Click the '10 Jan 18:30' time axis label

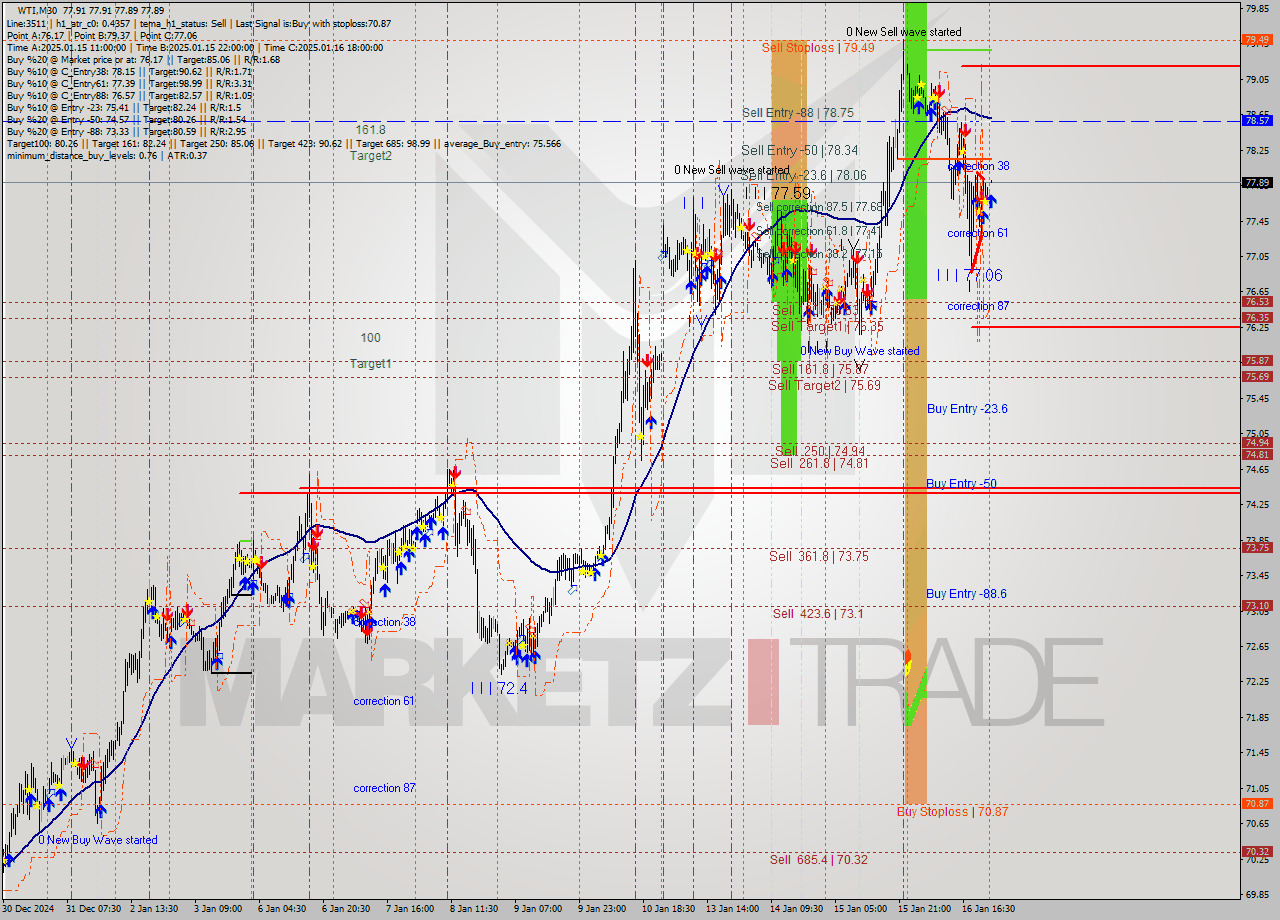[x=670, y=909]
